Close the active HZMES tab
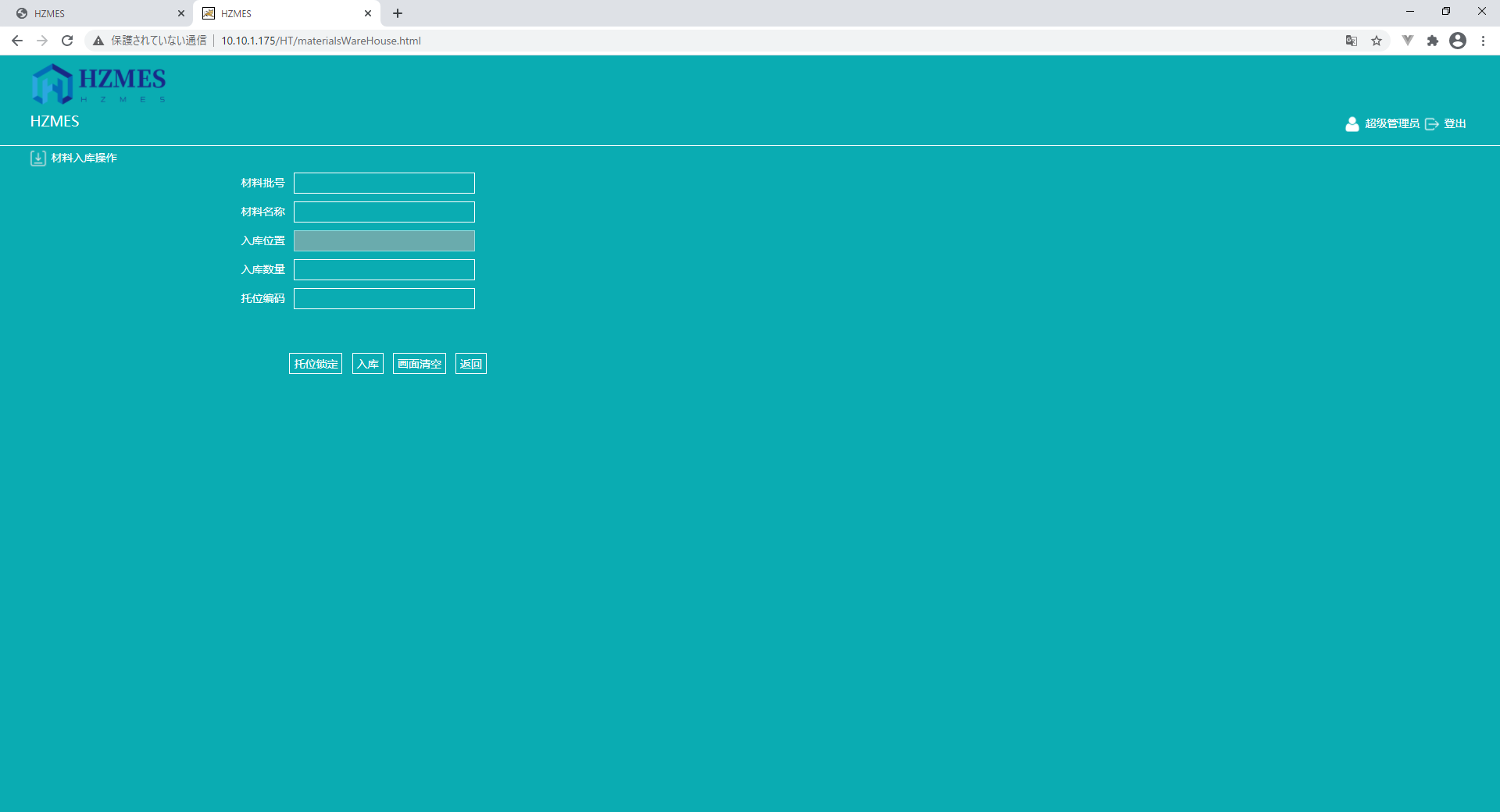This screenshot has height=812, width=1500. 367,13
